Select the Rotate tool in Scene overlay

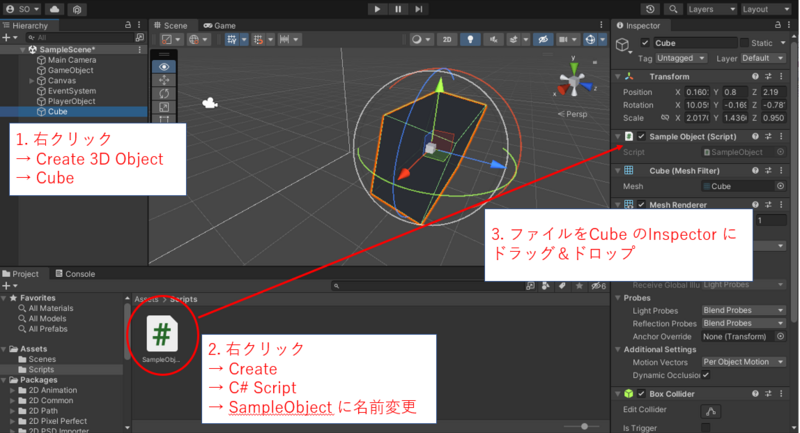point(164,93)
